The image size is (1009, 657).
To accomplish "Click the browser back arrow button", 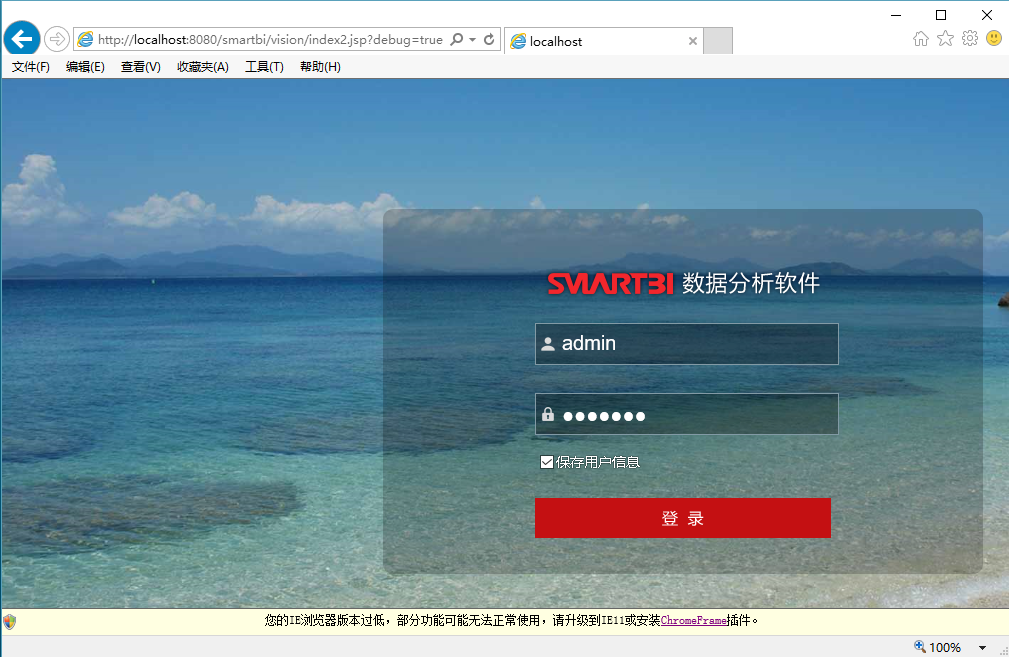I will point(22,39).
